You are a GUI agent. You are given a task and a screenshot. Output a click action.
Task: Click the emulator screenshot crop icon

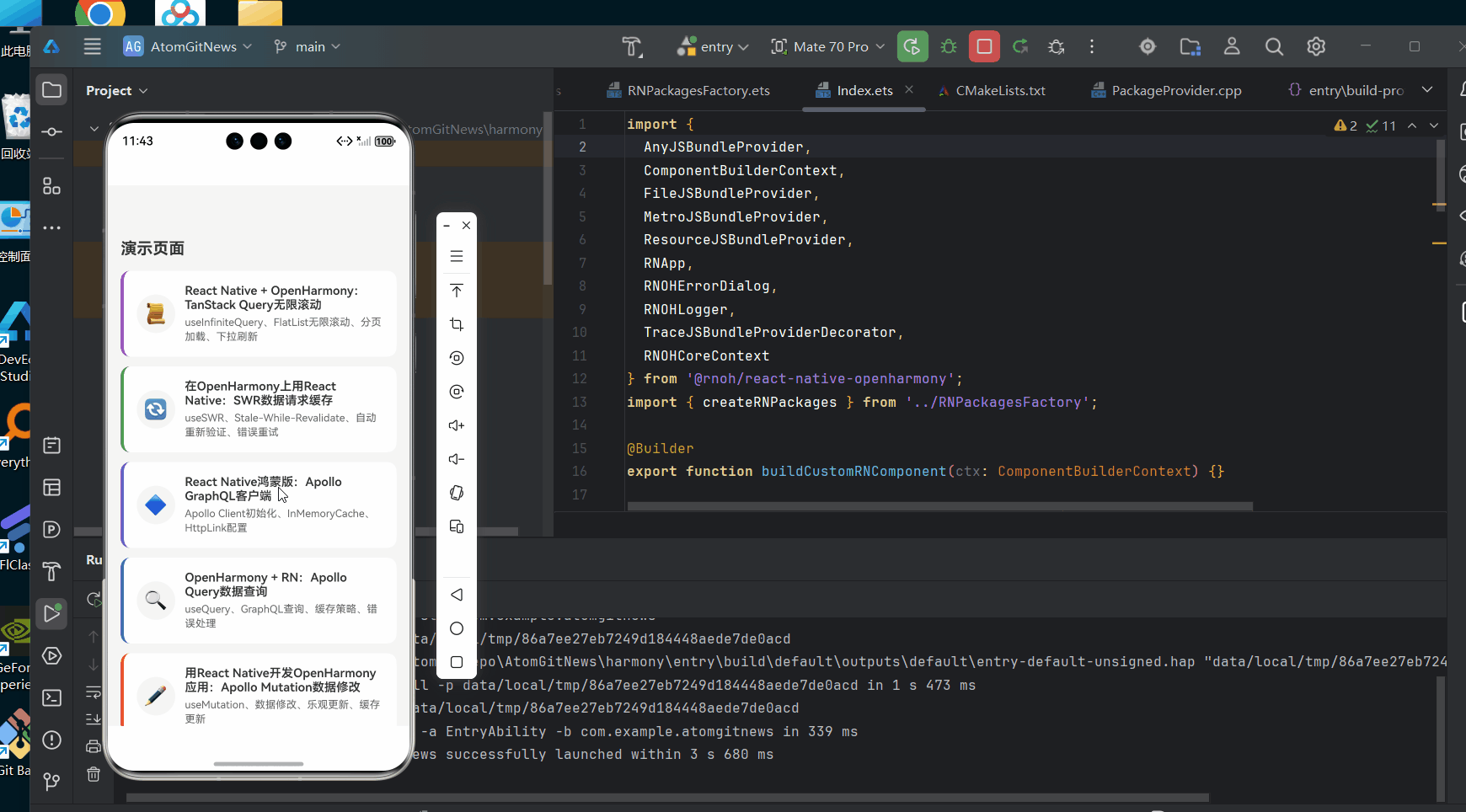(457, 324)
